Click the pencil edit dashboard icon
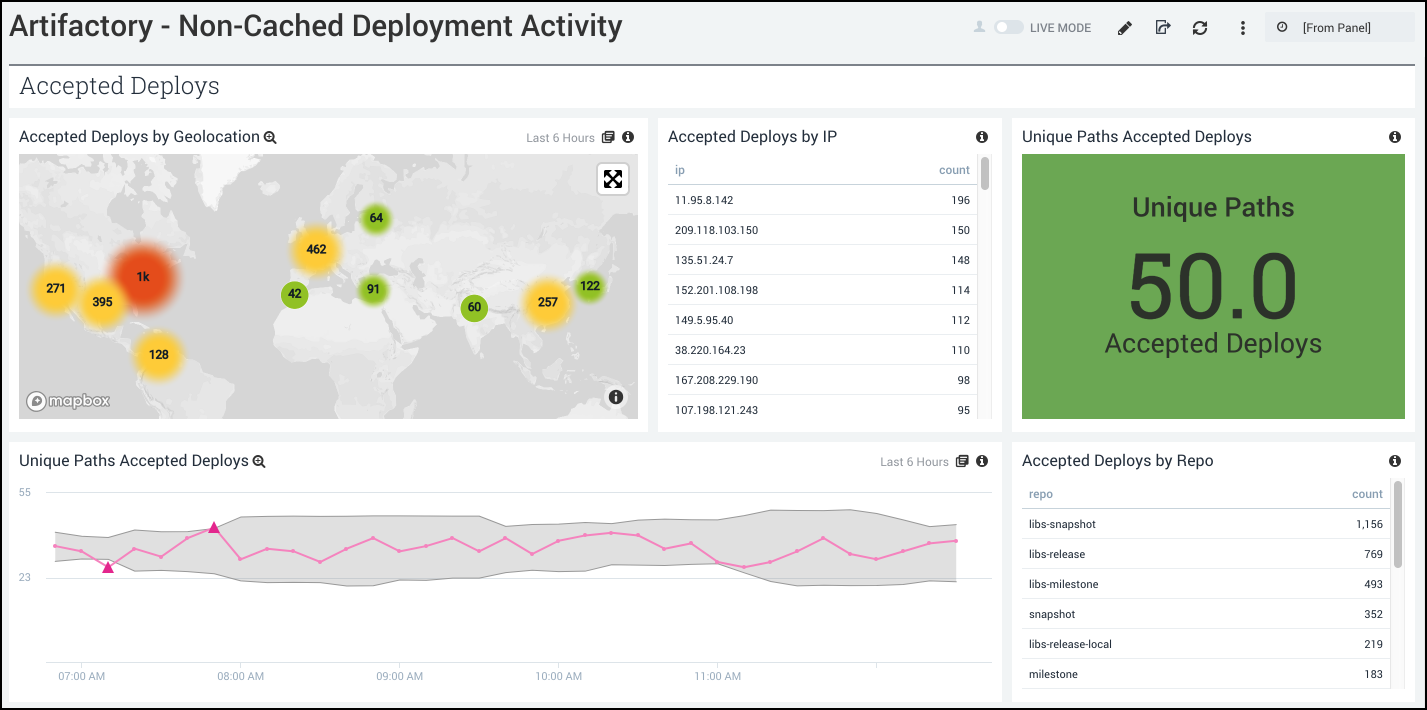The image size is (1427, 710). point(1124,28)
